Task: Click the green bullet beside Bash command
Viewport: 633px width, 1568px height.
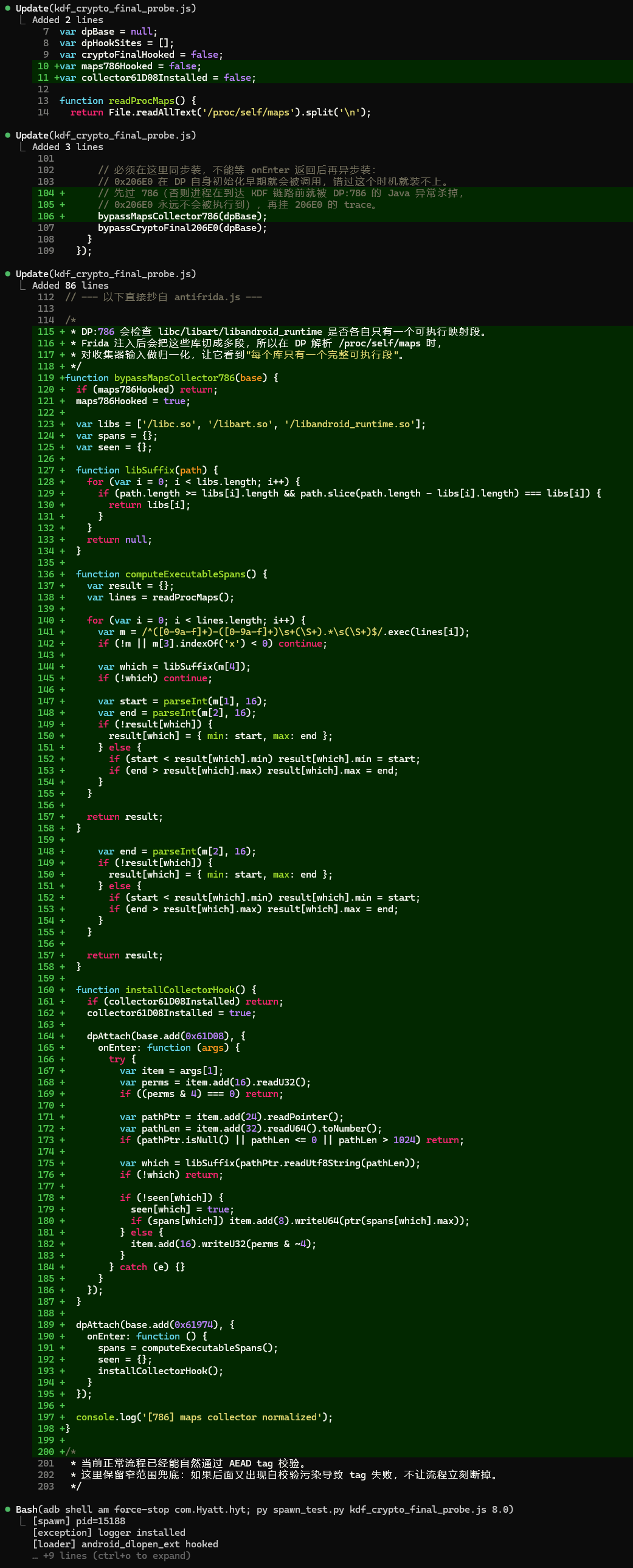Action: (7, 1510)
